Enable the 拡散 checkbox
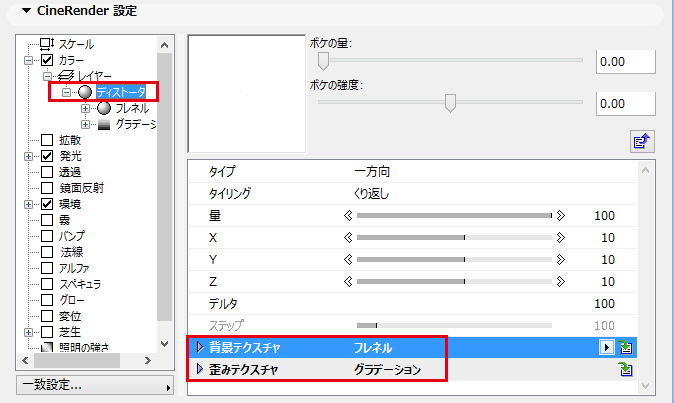The height and width of the screenshot is (403, 674). (47, 140)
